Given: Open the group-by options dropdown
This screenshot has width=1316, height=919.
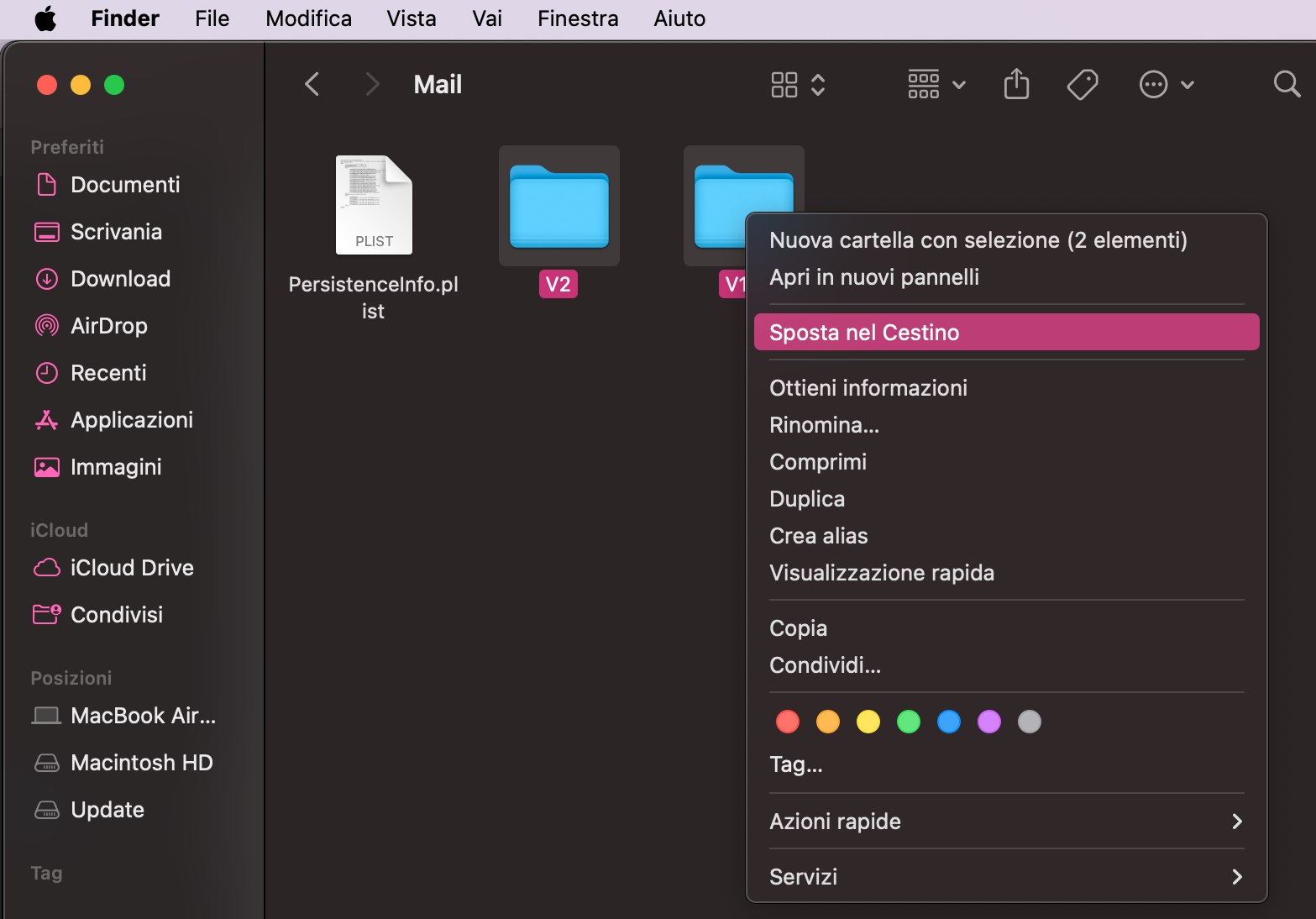Looking at the screenshot, I should (936, 84).
